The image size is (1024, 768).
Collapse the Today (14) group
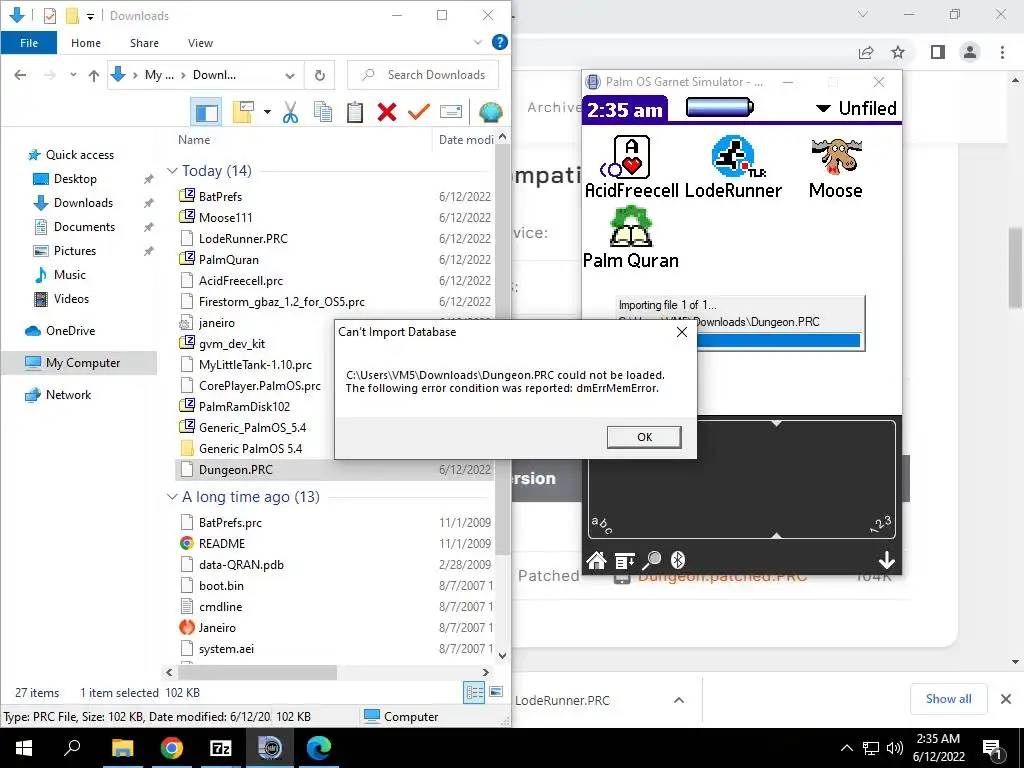click(x=172, y=171)
